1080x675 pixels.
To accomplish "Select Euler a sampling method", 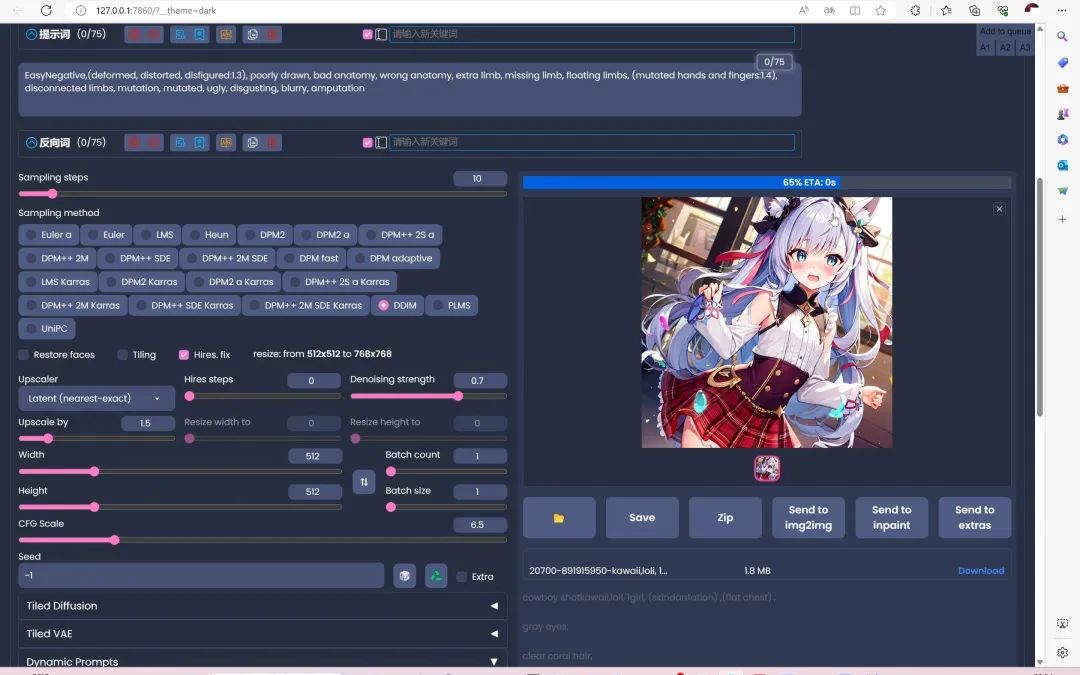I will 48,235.
